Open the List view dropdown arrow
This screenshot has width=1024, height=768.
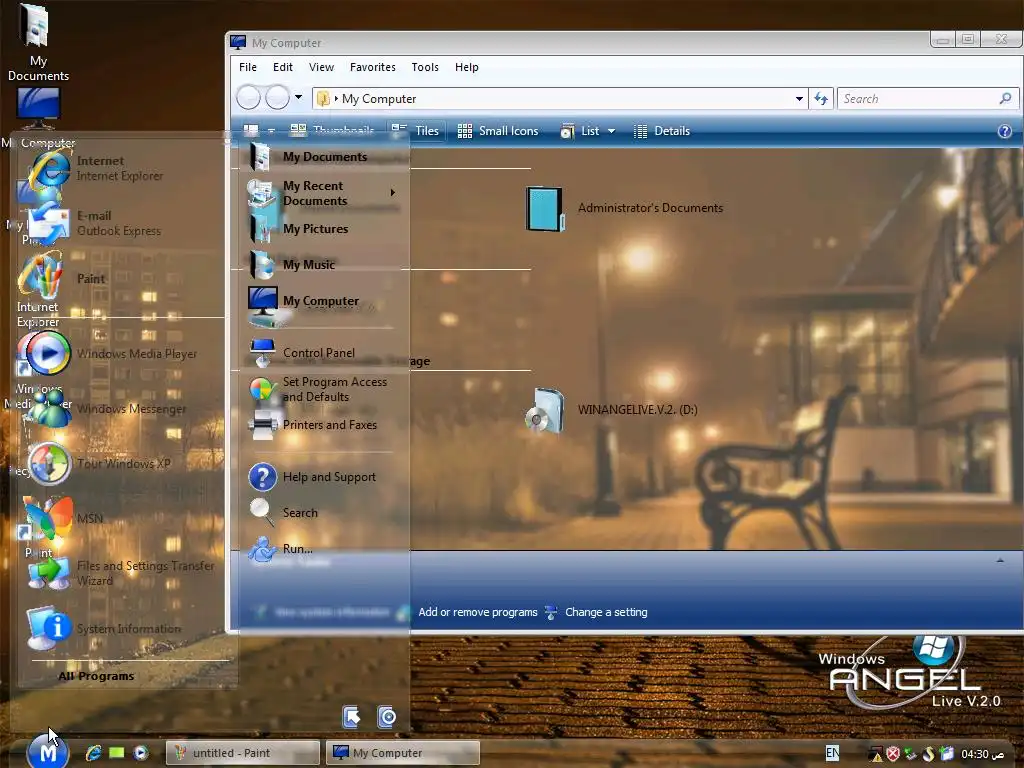pos(611,131)
